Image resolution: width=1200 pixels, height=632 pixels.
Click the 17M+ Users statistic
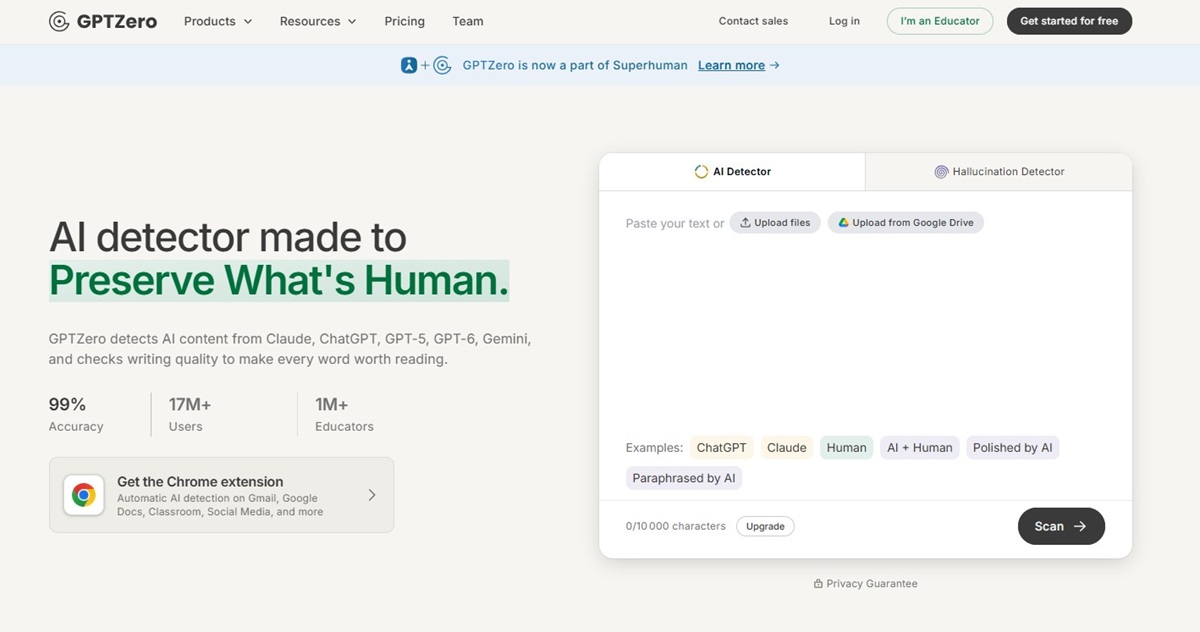[190, 414]
